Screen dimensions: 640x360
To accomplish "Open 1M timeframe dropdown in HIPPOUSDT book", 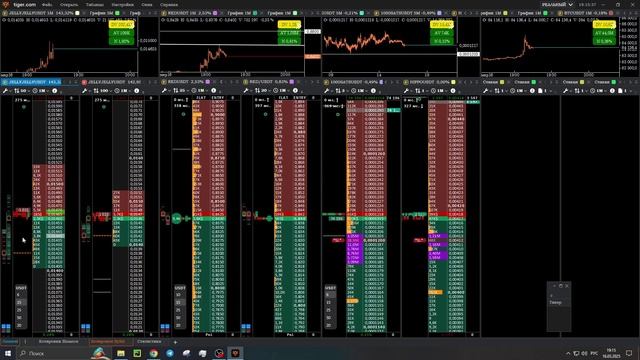I will [x=440, y=91].
